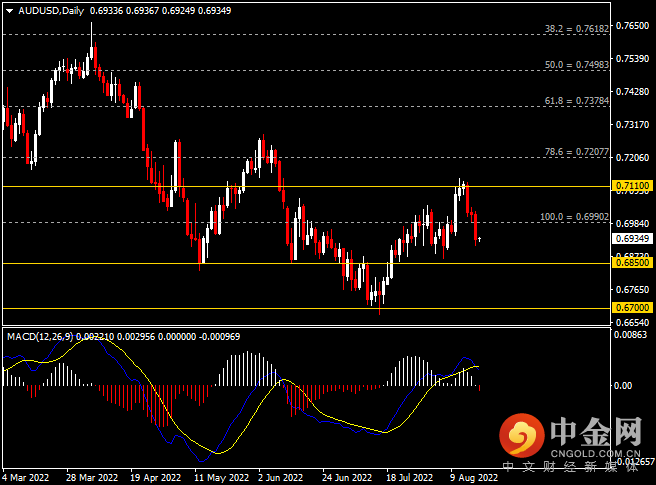The height and width of the screenshot is (485, 656).
Task: Click the 9 Aug 2022 date label
Action: 474,477
